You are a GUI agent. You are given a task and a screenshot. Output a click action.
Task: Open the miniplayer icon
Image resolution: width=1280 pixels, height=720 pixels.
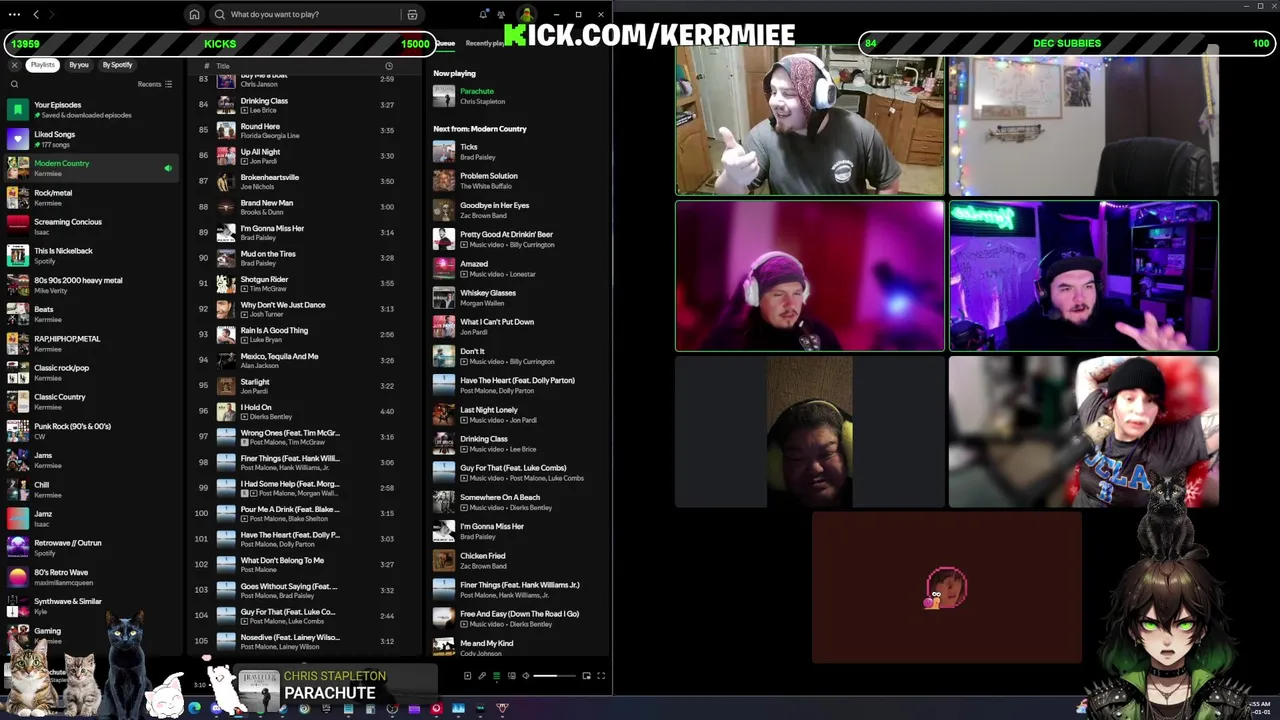pos(586,676)
